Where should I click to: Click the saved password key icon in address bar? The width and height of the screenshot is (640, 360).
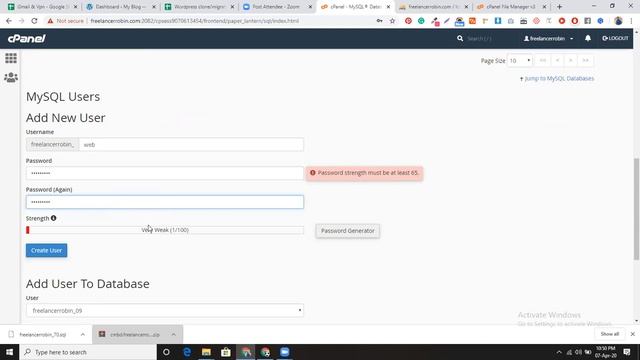[380, 21]
